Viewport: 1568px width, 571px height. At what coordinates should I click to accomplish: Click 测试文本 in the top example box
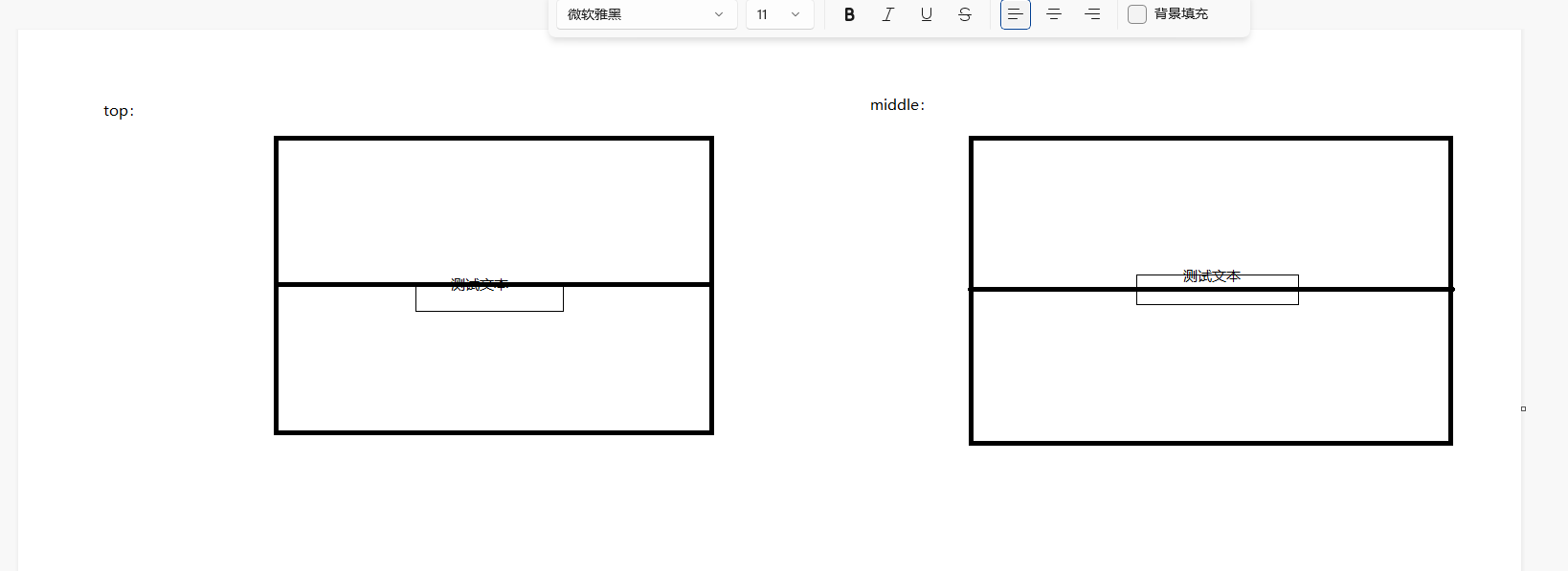pos(479,284)
